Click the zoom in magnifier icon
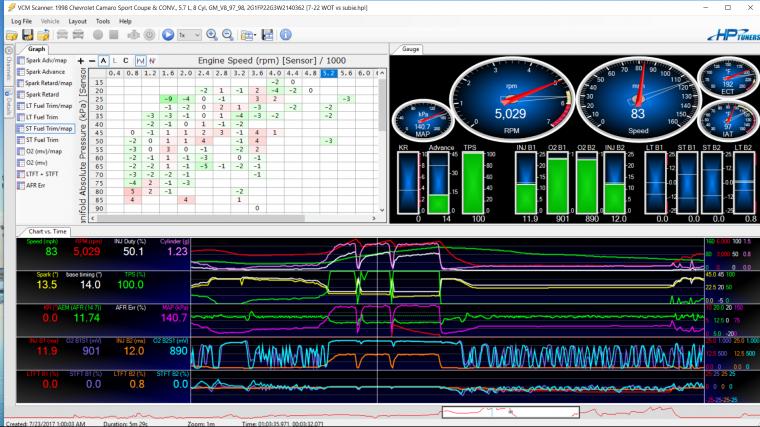Screen dimensions: 760x427 point(212,34)
